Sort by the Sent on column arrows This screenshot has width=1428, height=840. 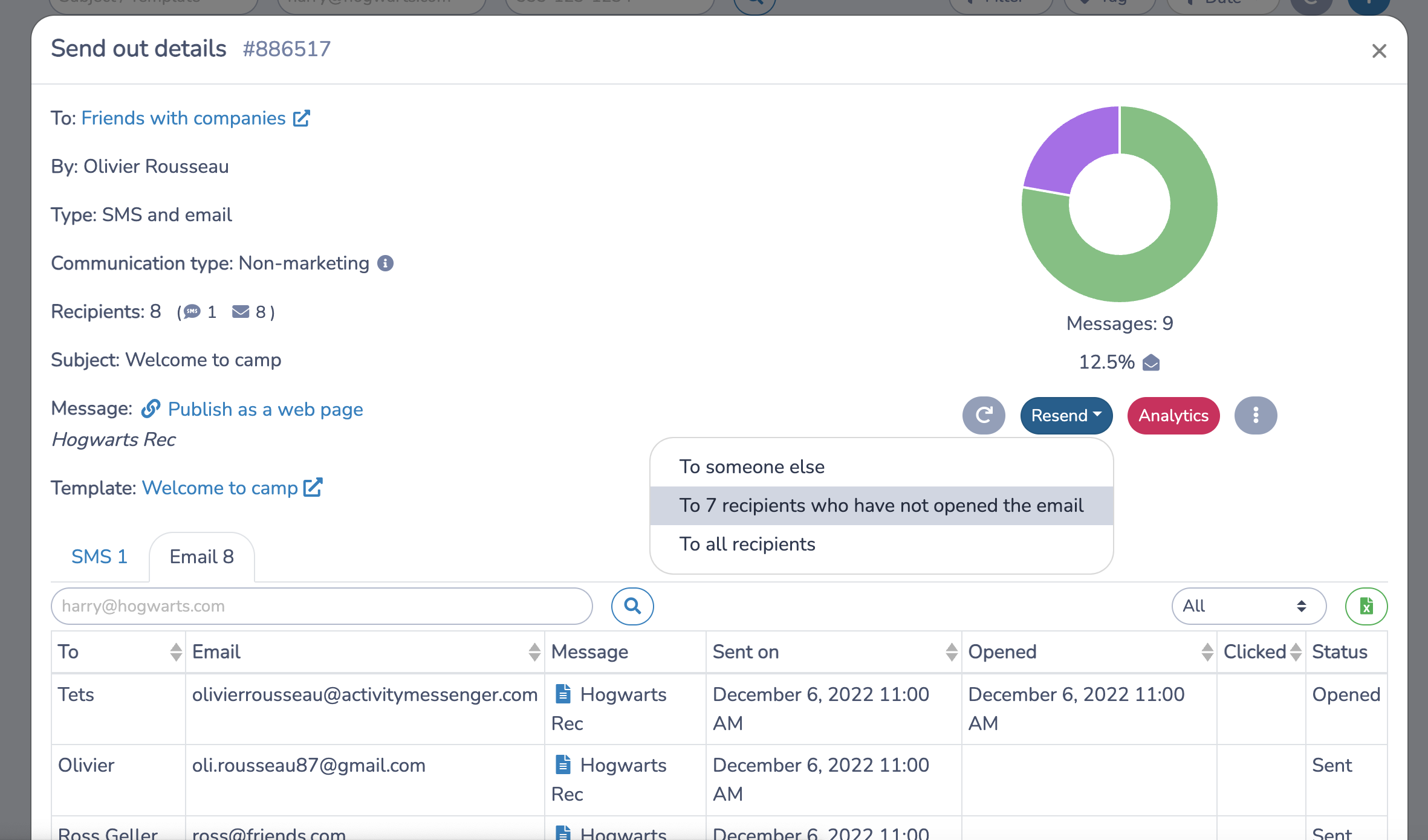coord(952,652)
